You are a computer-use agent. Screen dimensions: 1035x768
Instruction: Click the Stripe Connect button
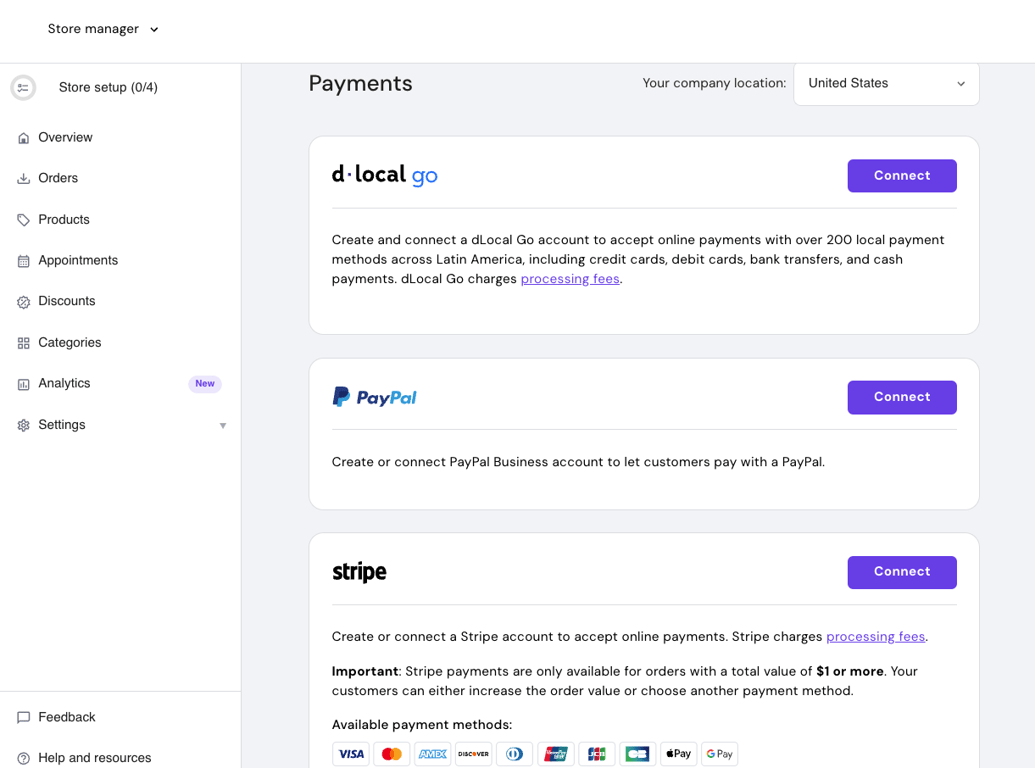coord(901,572)
